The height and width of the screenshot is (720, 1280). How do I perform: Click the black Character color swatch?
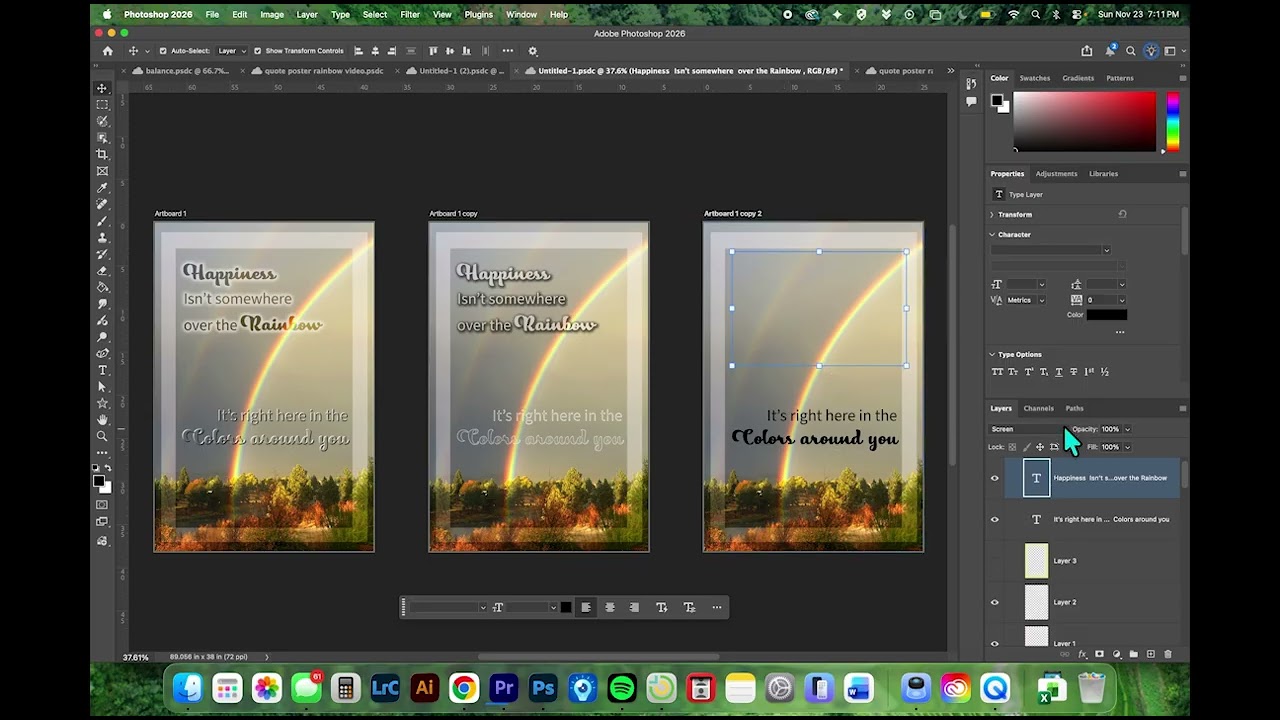(1107, 315)
